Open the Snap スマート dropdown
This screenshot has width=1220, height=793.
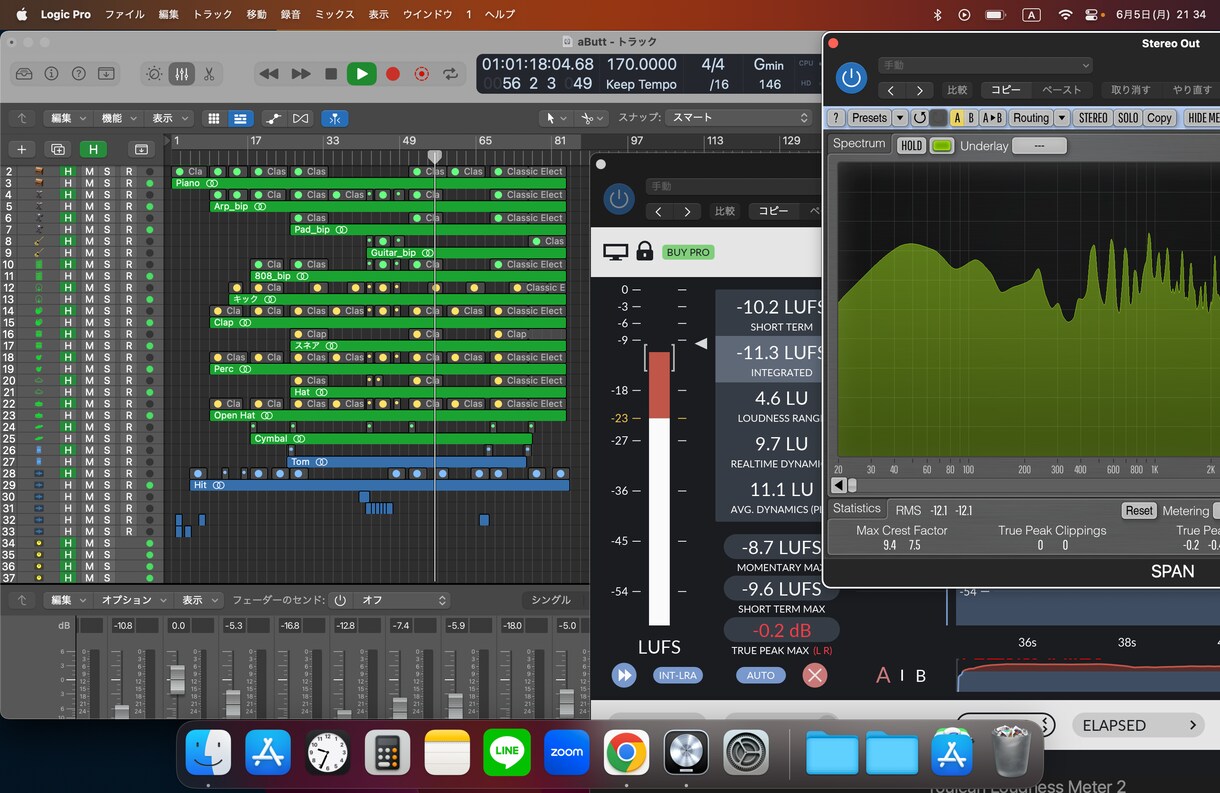pos(739,118)
